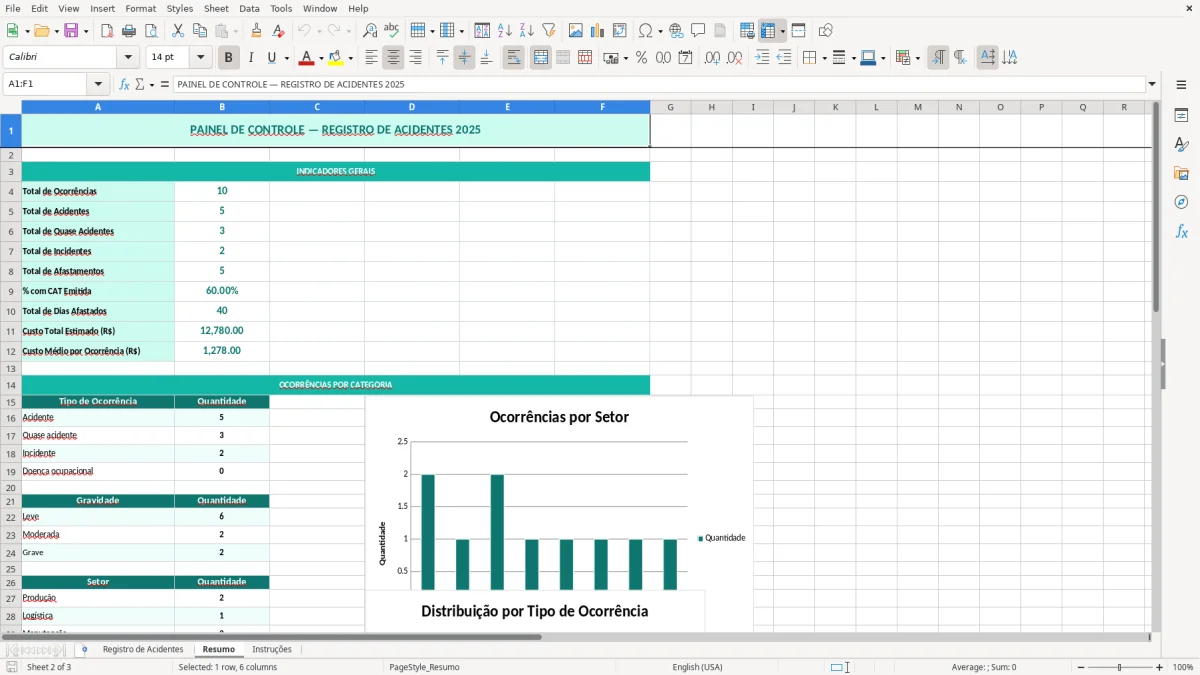Insert a hyperlink
The image size is (1200, 675).
point(676,31)
